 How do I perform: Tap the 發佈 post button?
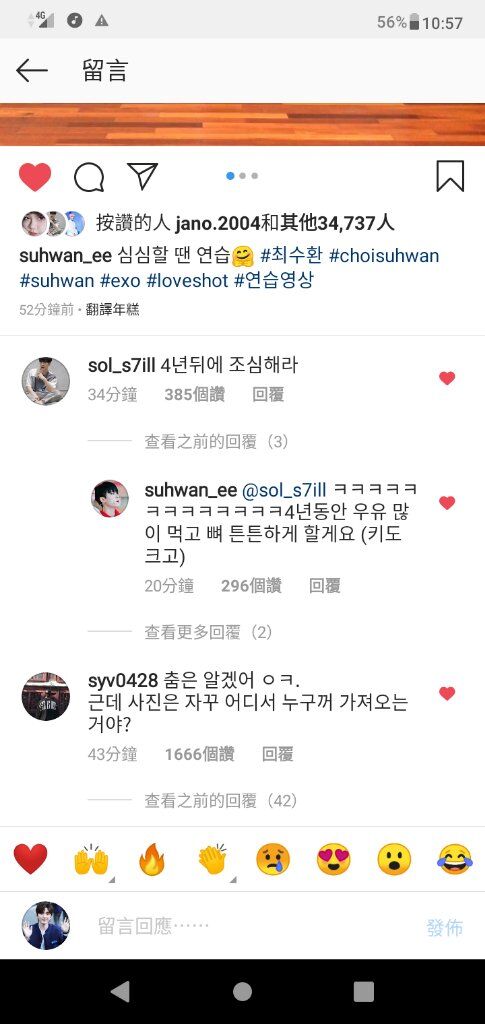pos(445,927)
